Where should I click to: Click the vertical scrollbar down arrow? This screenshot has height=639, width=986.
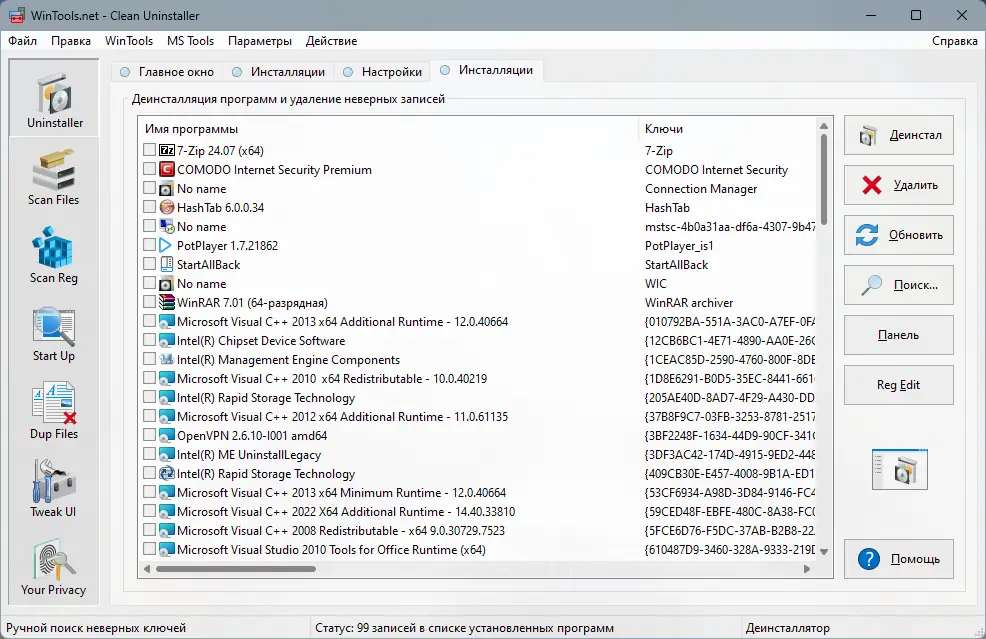tap(824, 552)
